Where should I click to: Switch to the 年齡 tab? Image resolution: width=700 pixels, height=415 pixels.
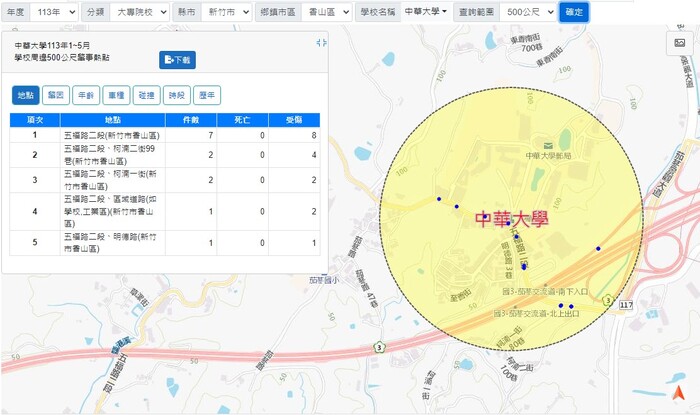pyautogui.click(x=86, y=95)
